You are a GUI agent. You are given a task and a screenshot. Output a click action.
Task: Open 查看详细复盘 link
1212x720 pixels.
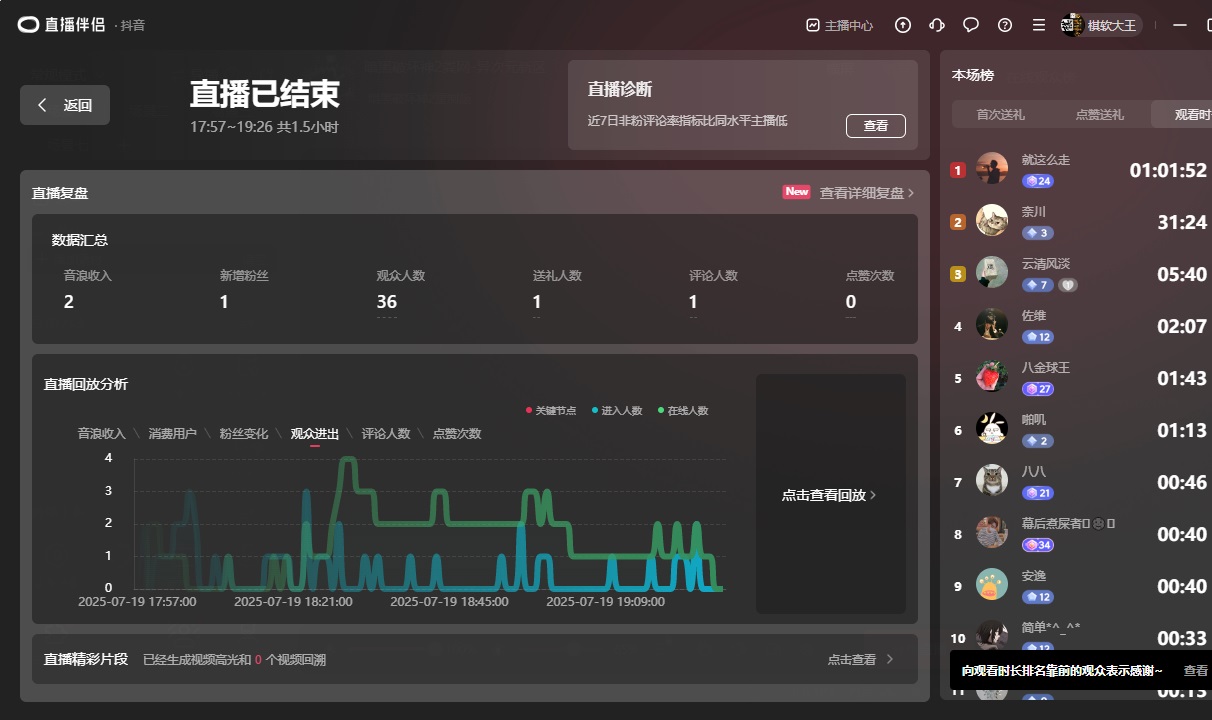(867, 193)
